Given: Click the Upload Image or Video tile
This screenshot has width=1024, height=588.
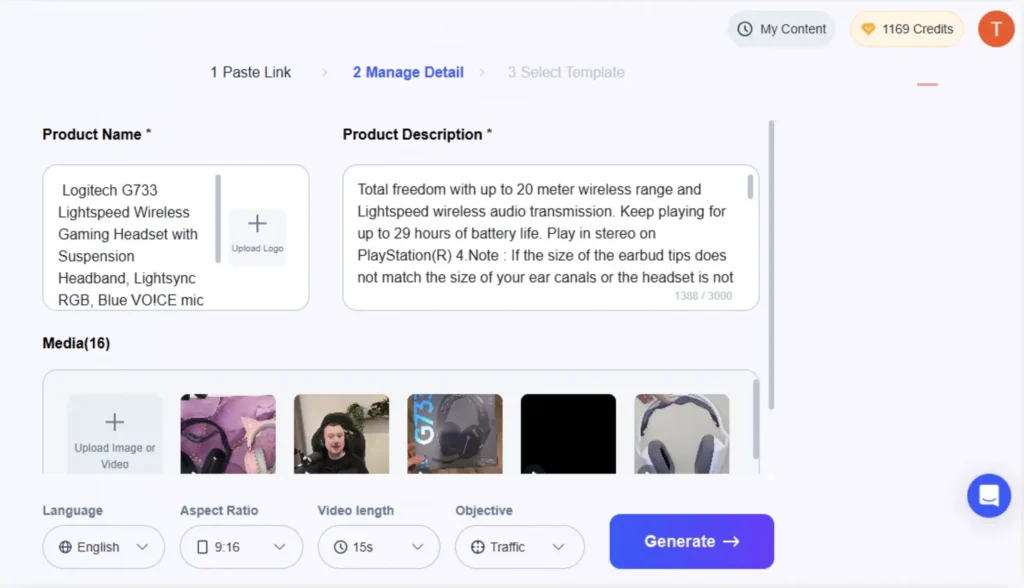Looking at the screenshot, I should pos(115,433).
